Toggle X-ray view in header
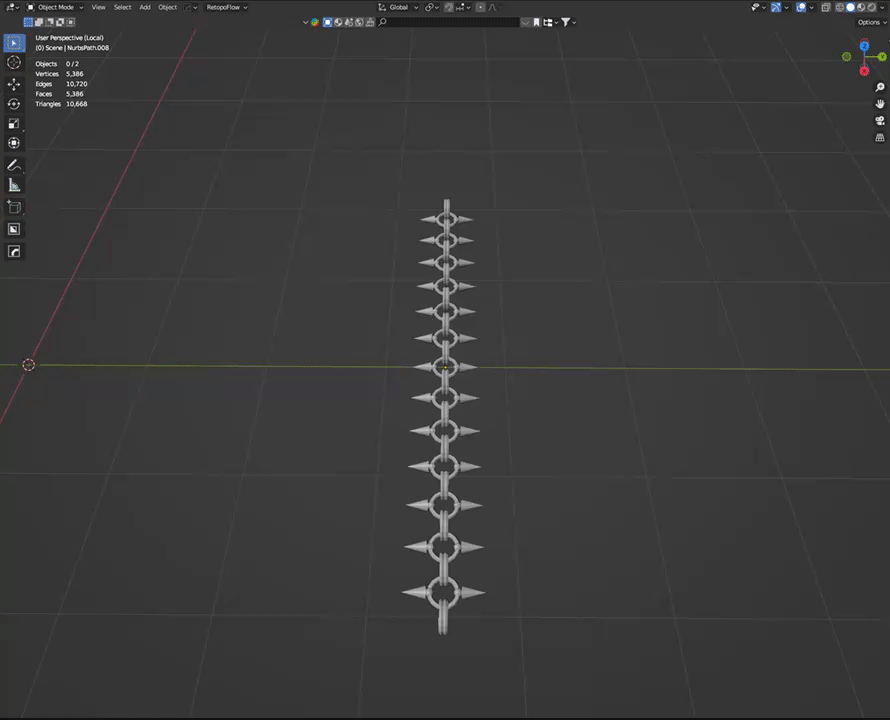 point(825,7)
